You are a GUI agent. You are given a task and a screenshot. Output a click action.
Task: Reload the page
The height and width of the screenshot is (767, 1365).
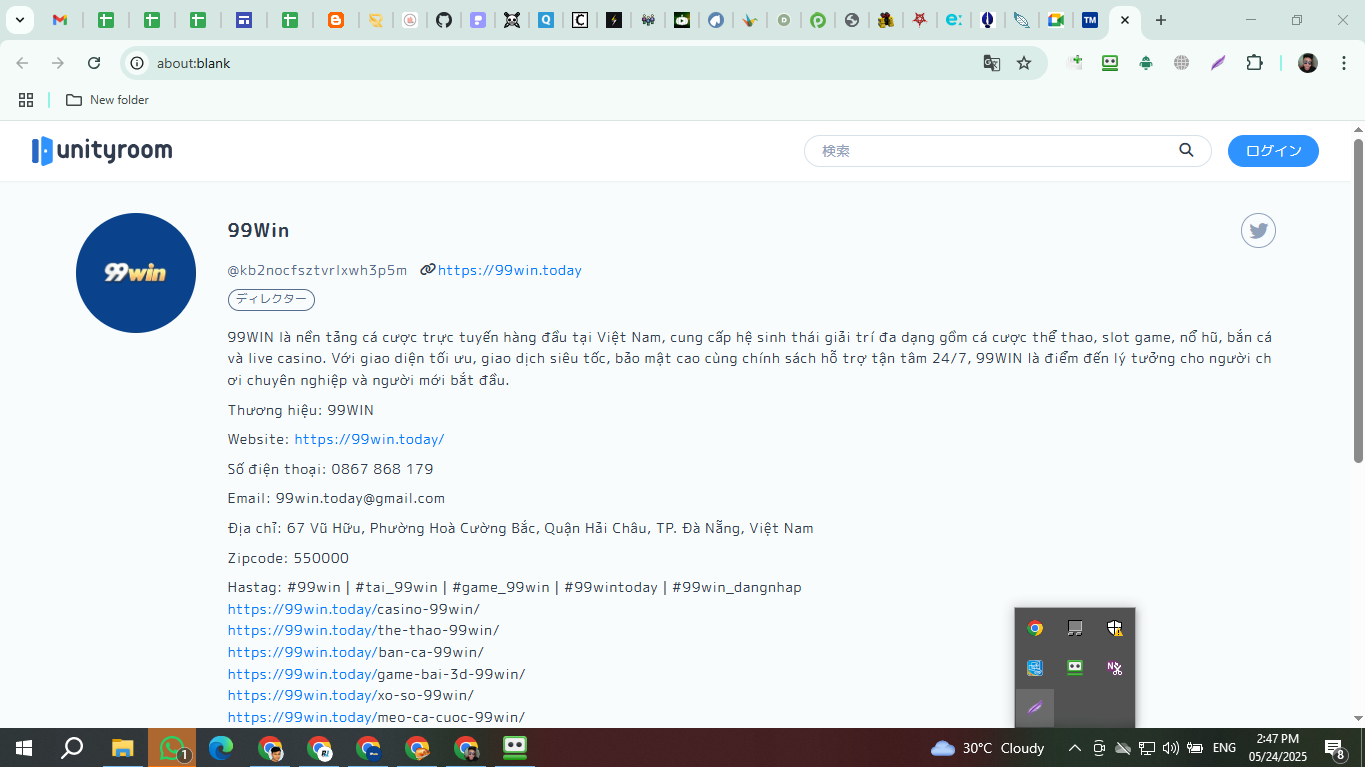[94, 63]
